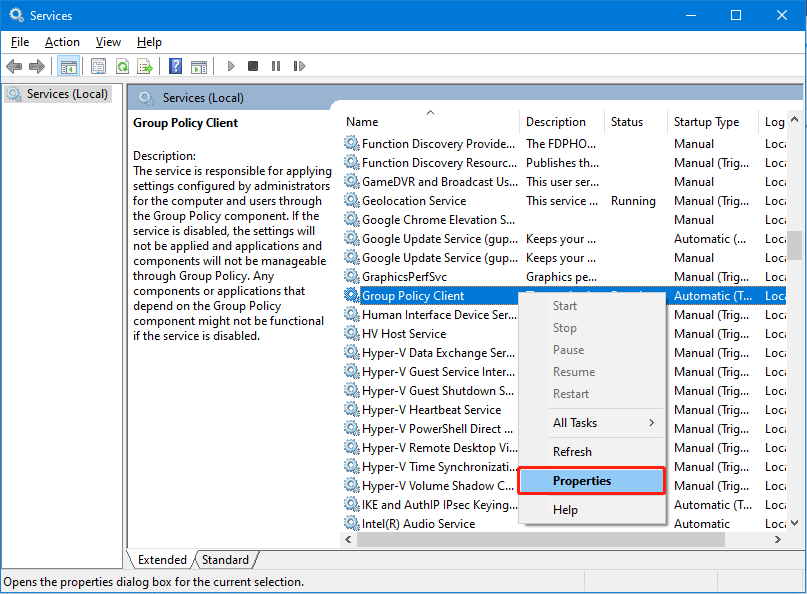Sort by the Startup Type column header
Image resolution: width=807 pixels, height=594 pixels.
[706, 122]
